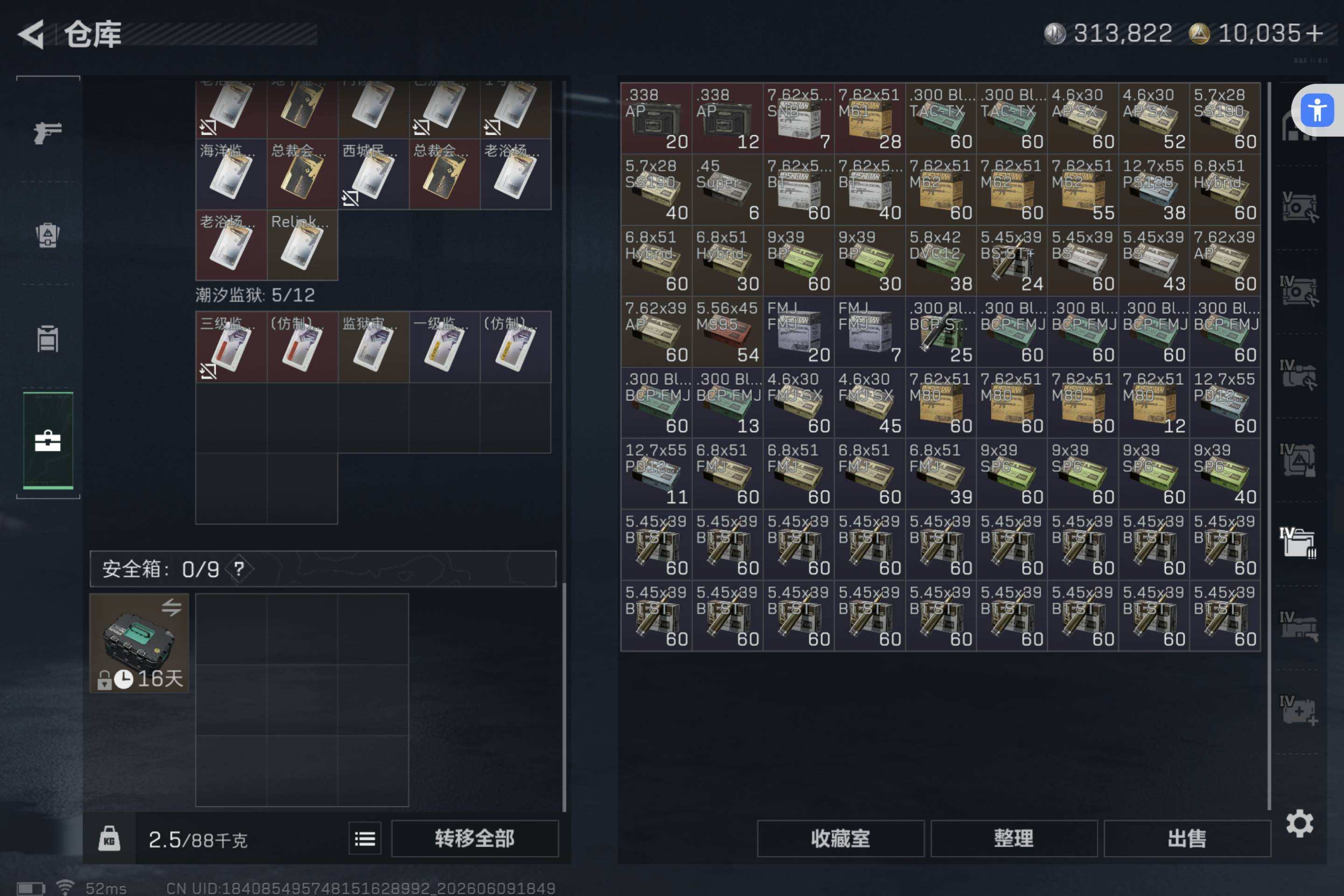Select the FMJ ammo stack of 20
This screenshot has width=1344, height=896.
pos(799,331)
